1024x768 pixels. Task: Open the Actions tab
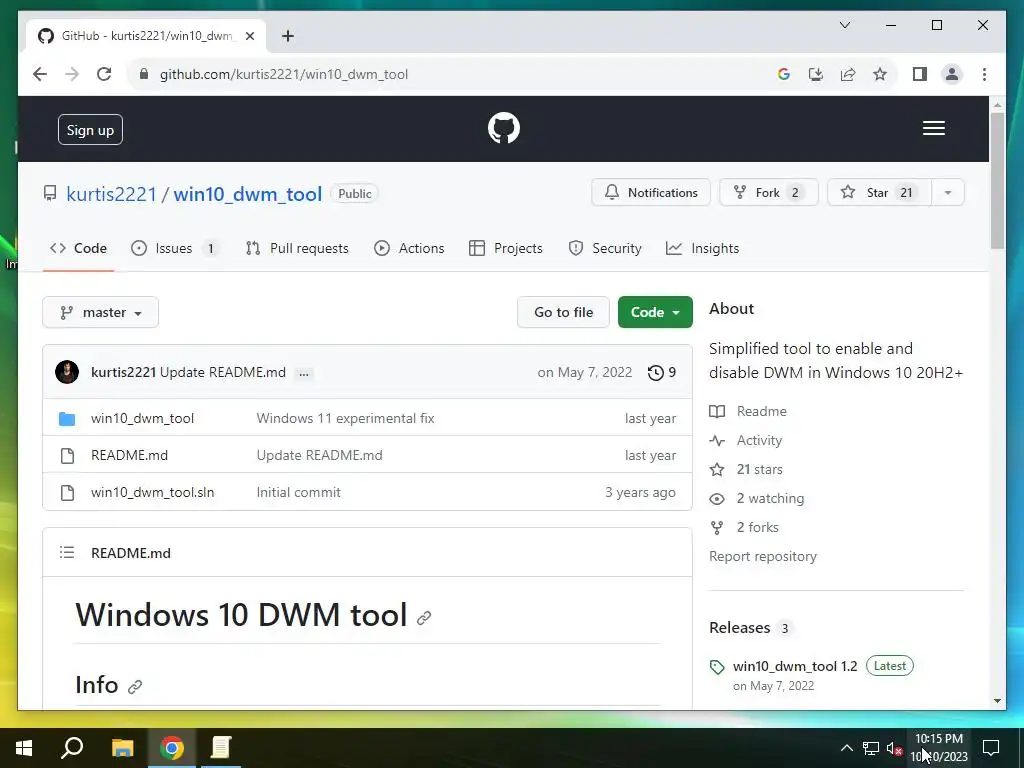(409, 248)
